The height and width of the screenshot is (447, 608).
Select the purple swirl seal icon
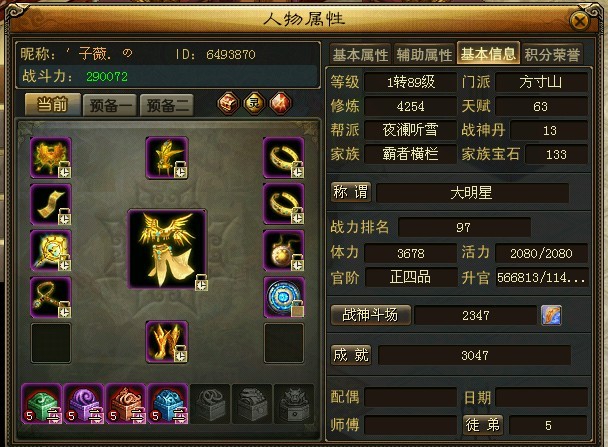[x=84, y=404]
